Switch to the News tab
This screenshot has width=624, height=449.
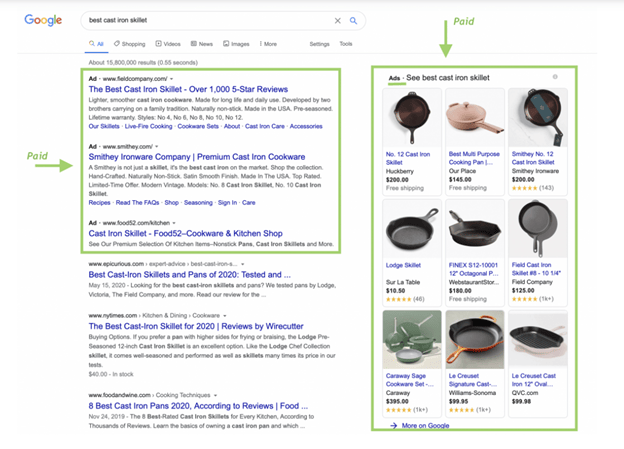[202, 44]
